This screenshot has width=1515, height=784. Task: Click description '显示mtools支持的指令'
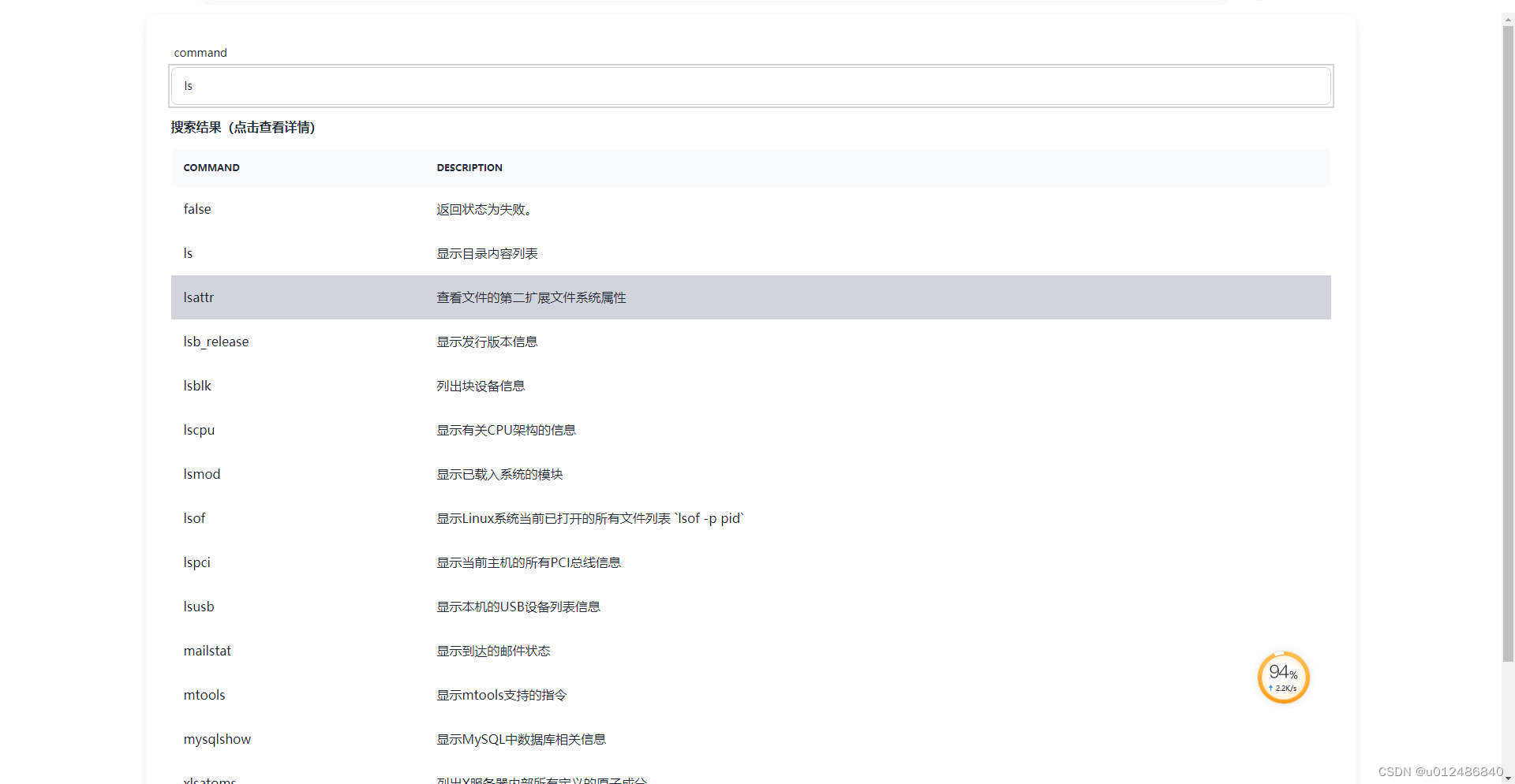point(501,696)
